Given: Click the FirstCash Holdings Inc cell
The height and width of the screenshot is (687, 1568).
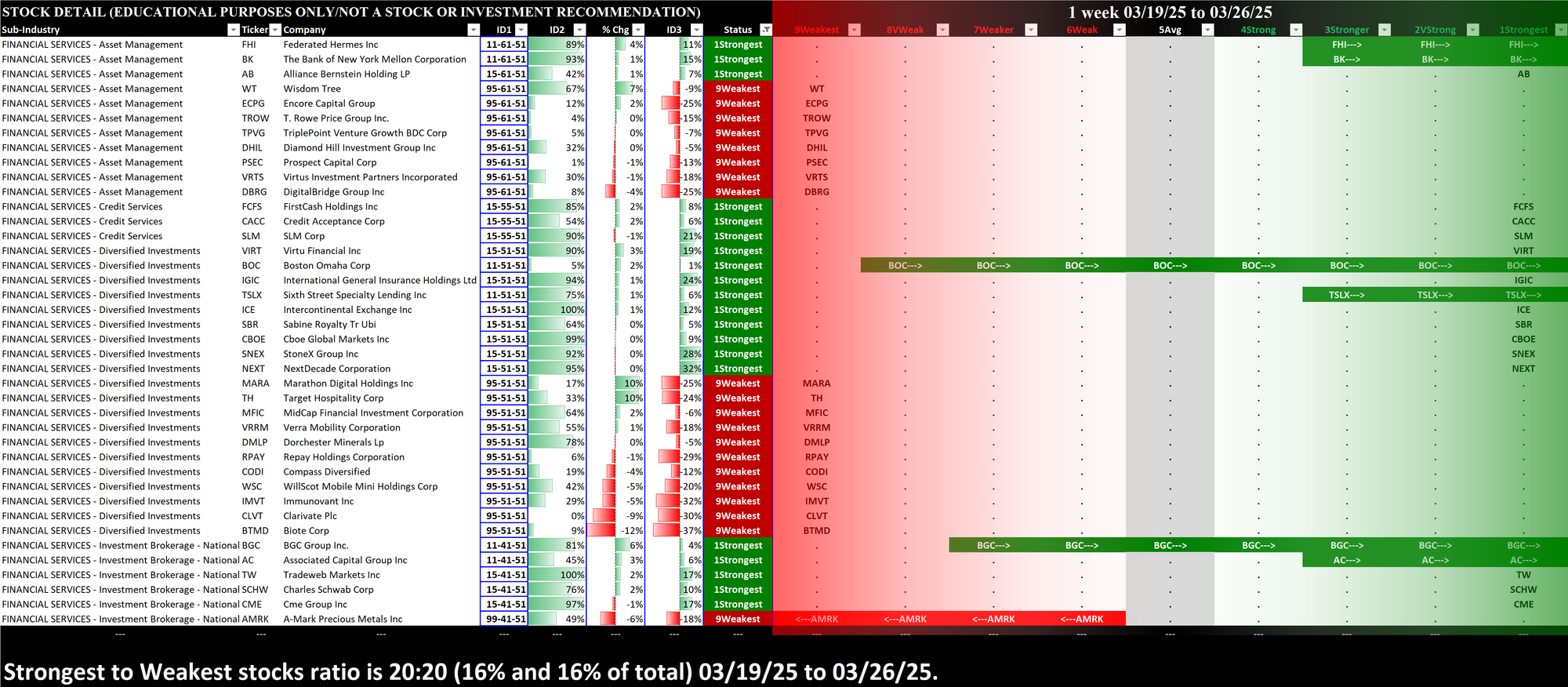Looking at the screenshot, I should coord(380,207).
